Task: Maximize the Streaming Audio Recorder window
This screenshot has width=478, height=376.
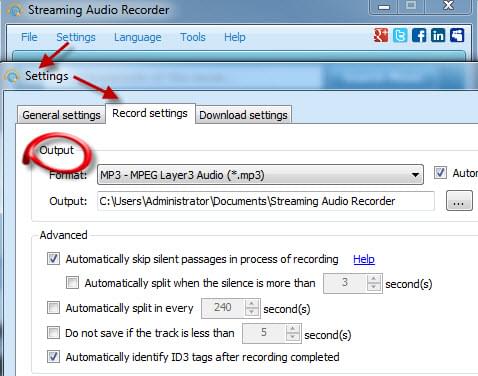Action: [411, 6]
